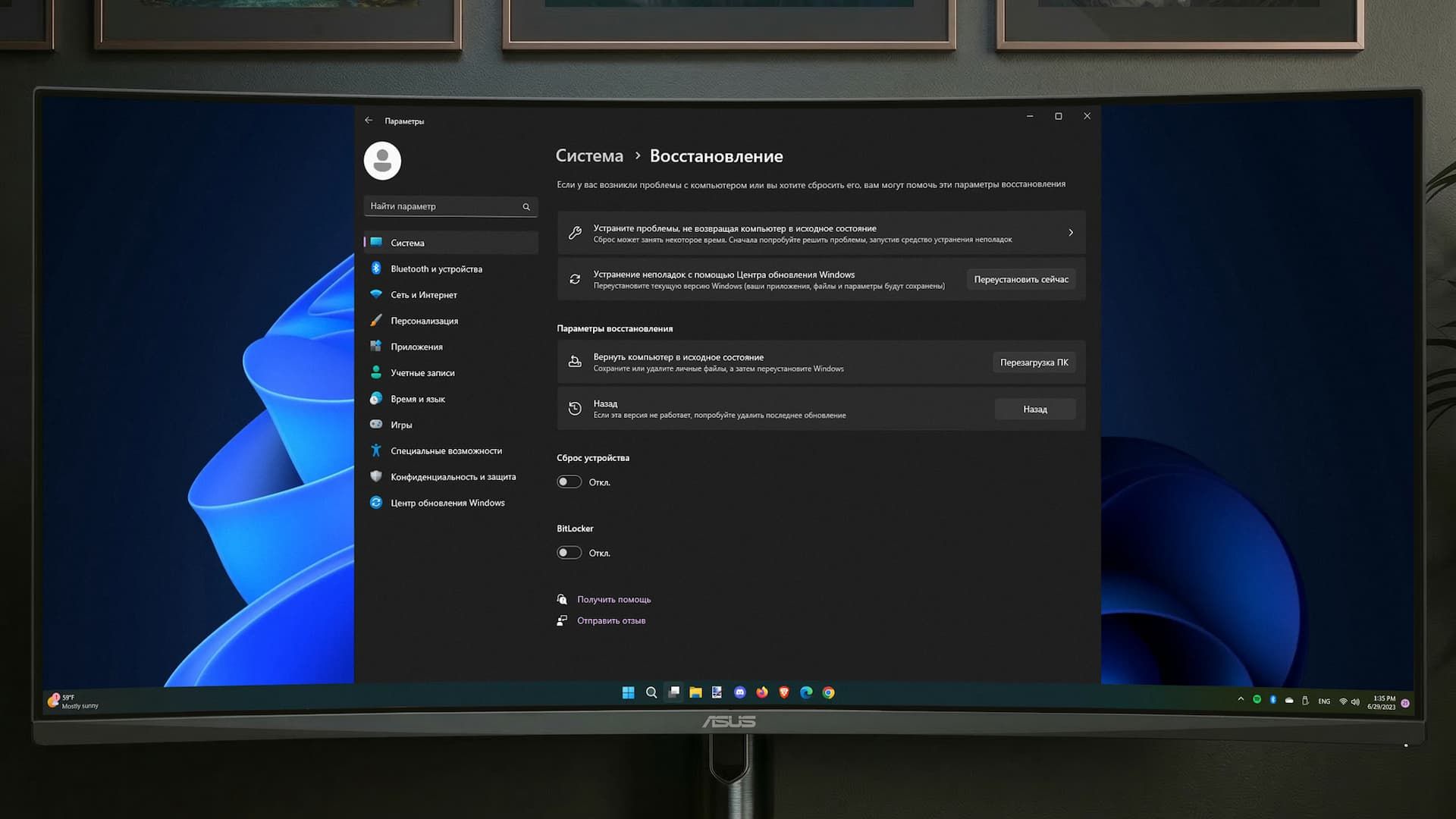Return to Система via breadcrumb
Viewport: 1456px width, 819px height.
coord(589,156)
